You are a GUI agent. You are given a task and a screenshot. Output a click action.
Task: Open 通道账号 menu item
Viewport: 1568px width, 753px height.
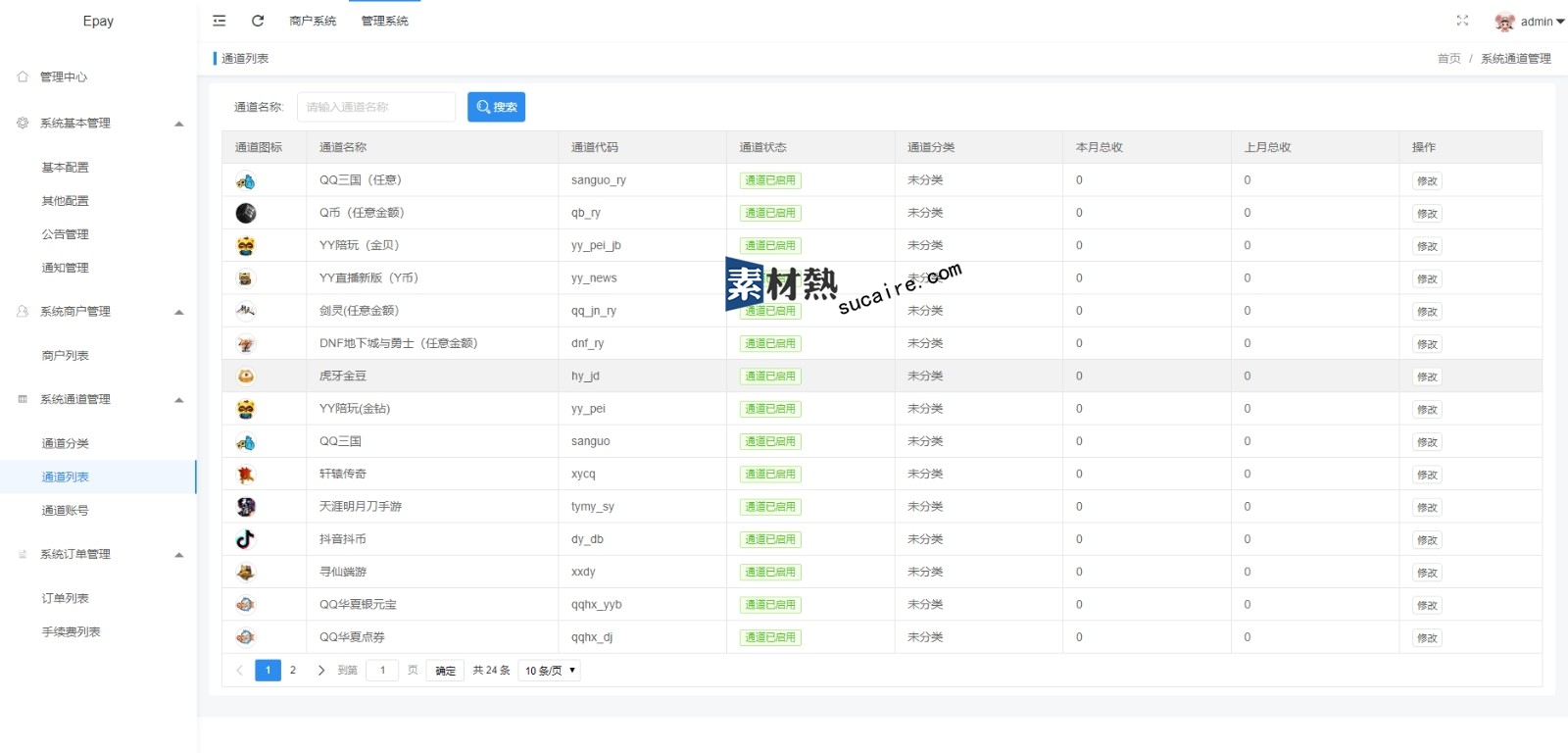coord(65,511)
